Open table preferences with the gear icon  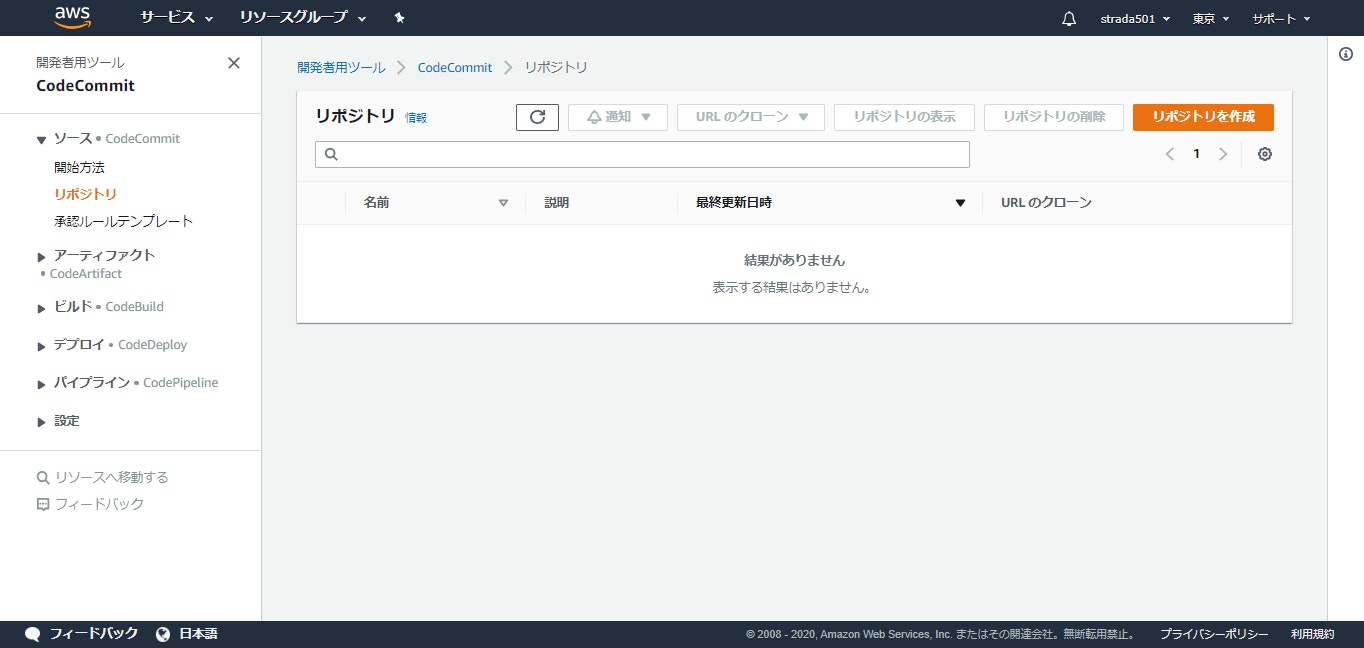click(x=1264, y=154)
